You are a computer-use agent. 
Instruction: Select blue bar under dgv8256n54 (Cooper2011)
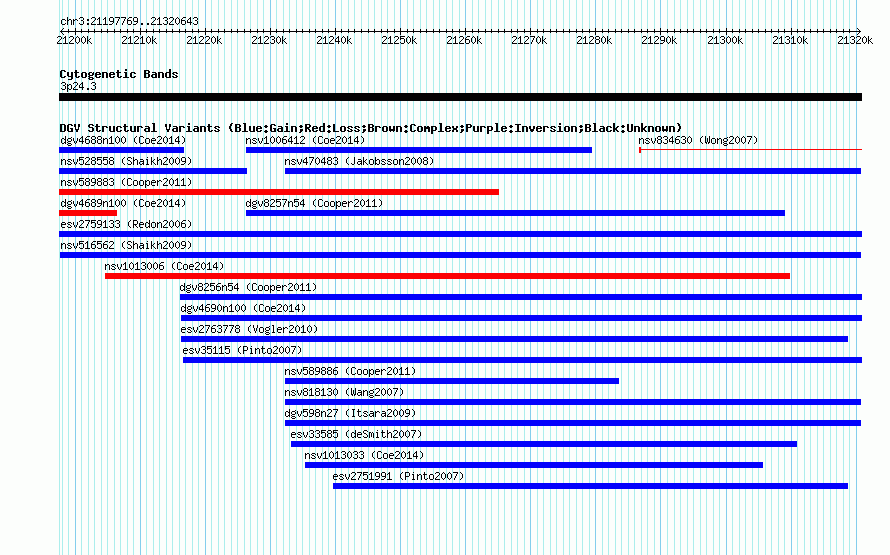click(x=521, y=297)
